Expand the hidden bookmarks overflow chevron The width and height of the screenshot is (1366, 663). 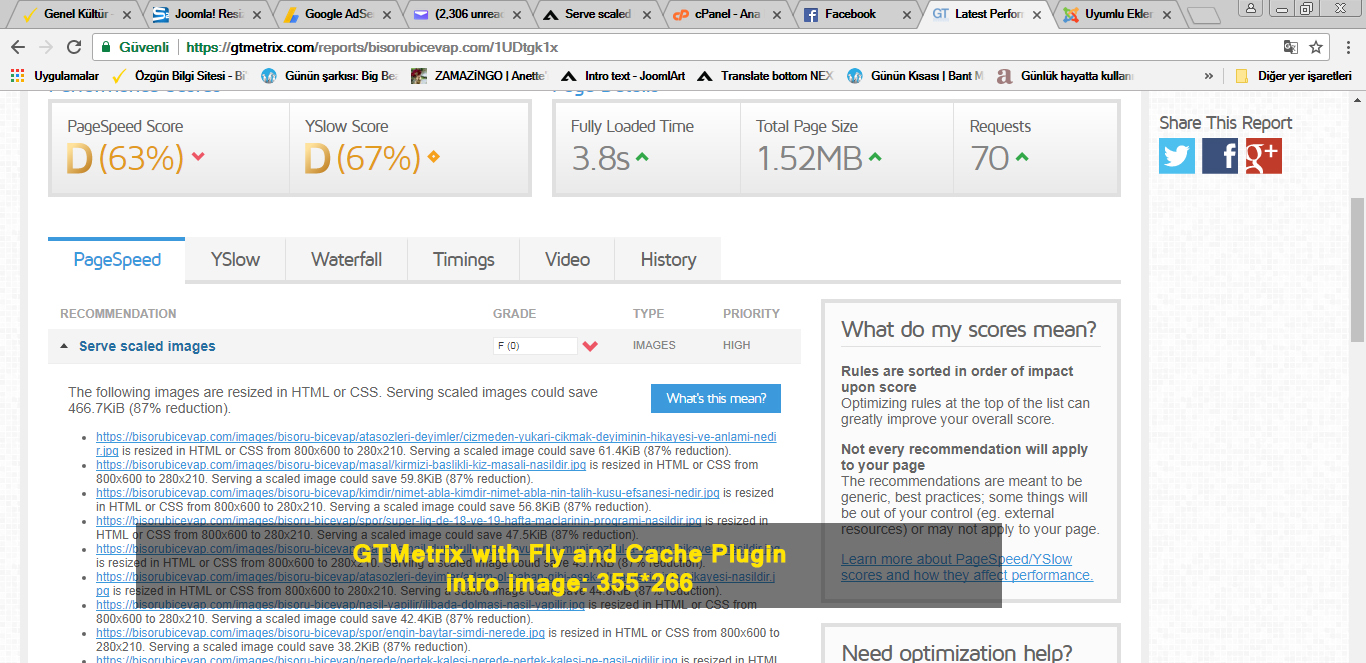coord(1208,75)
